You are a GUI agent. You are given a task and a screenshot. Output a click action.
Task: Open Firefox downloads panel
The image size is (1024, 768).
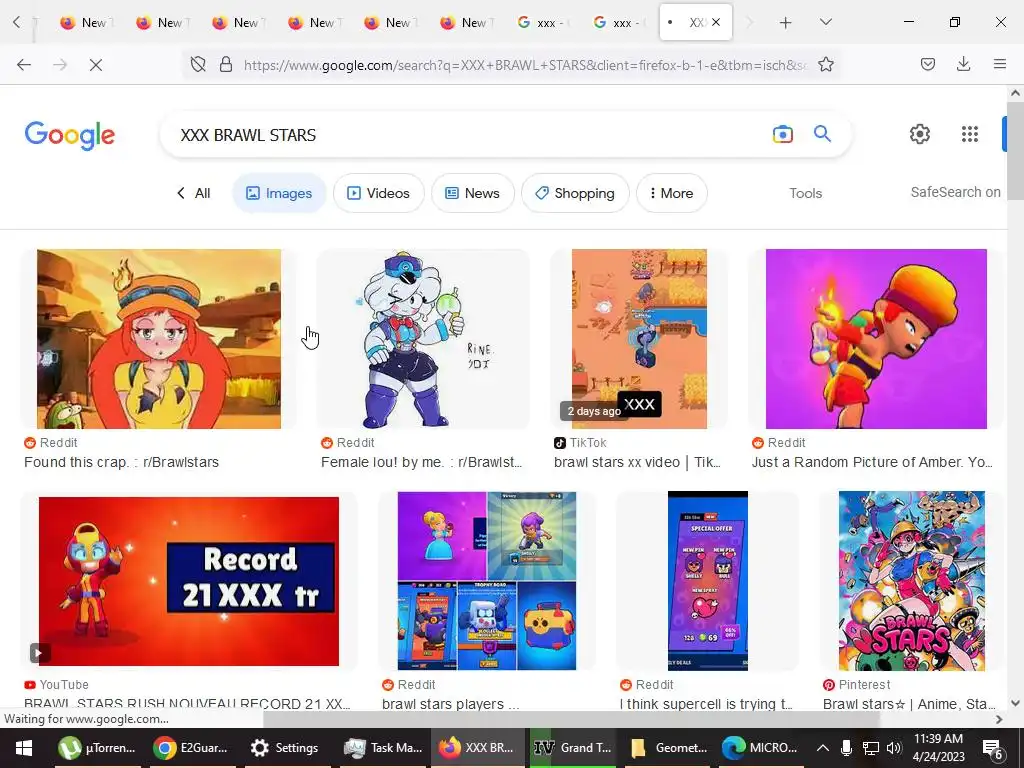coord(963,64)
